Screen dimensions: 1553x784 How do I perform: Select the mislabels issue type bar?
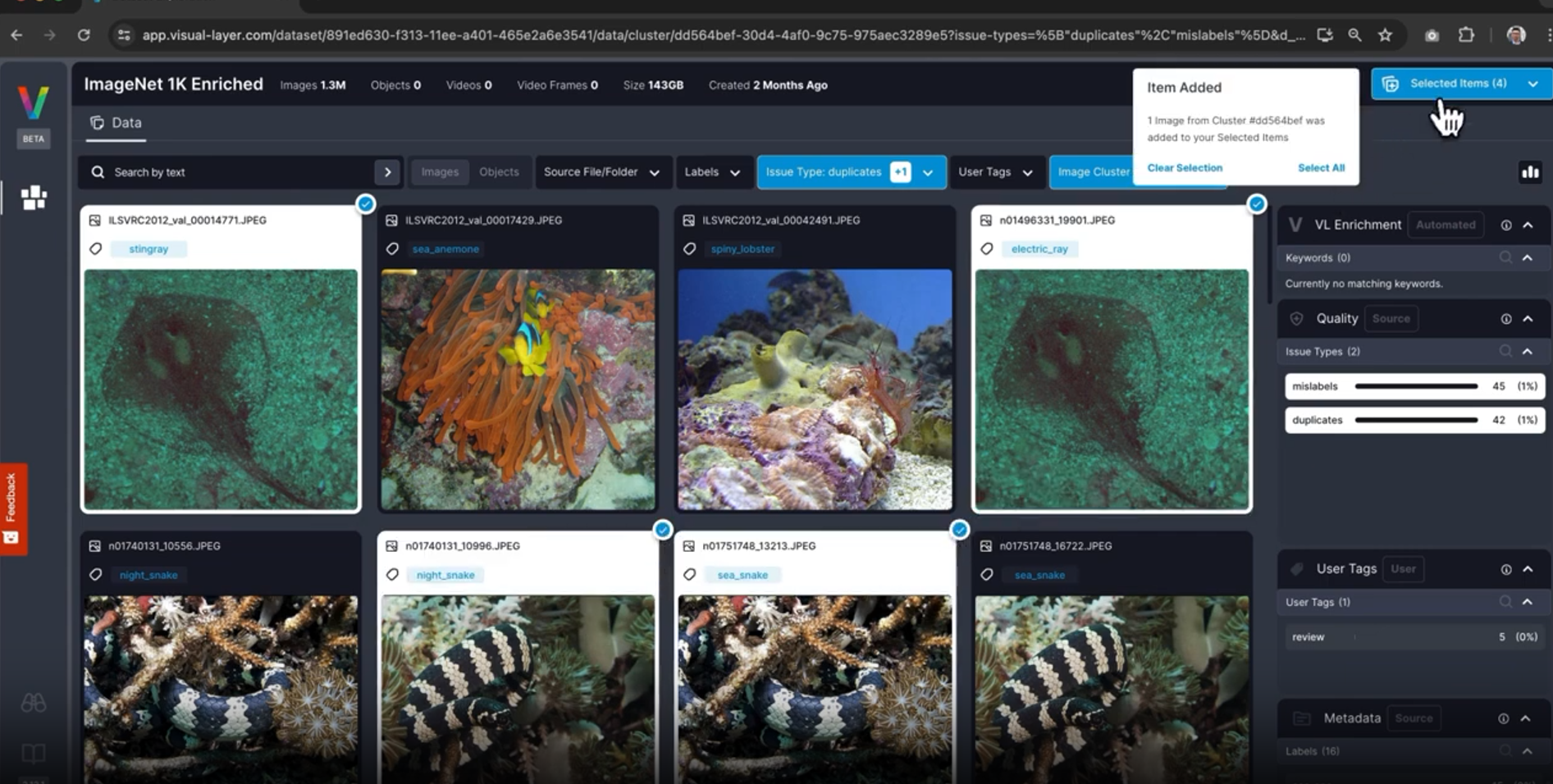coord(1414,386)
